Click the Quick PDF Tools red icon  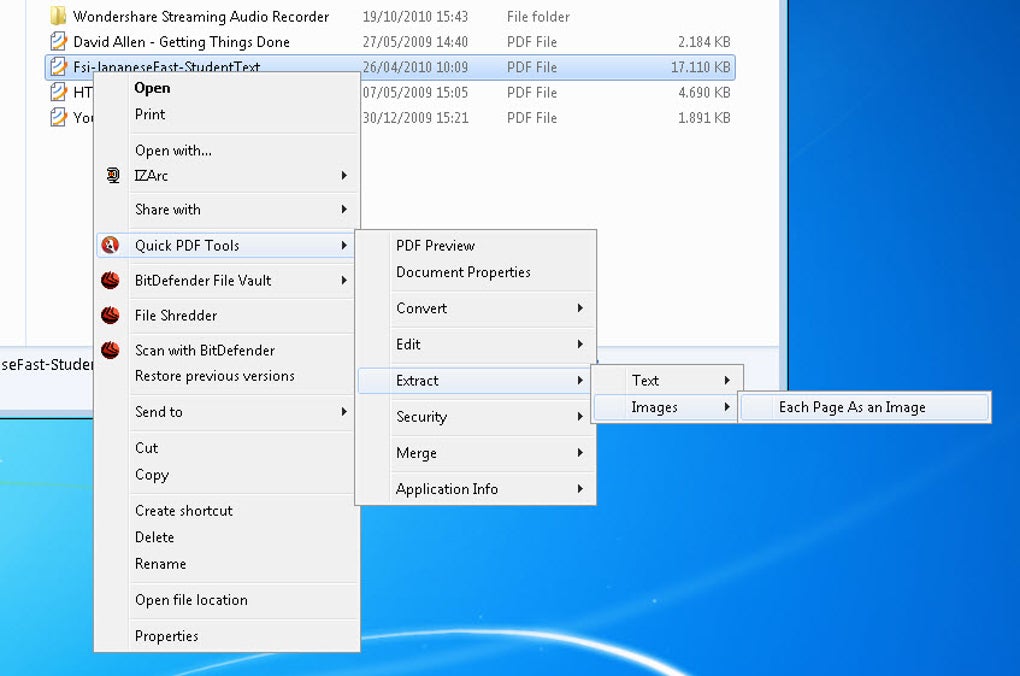click(110, 245)
